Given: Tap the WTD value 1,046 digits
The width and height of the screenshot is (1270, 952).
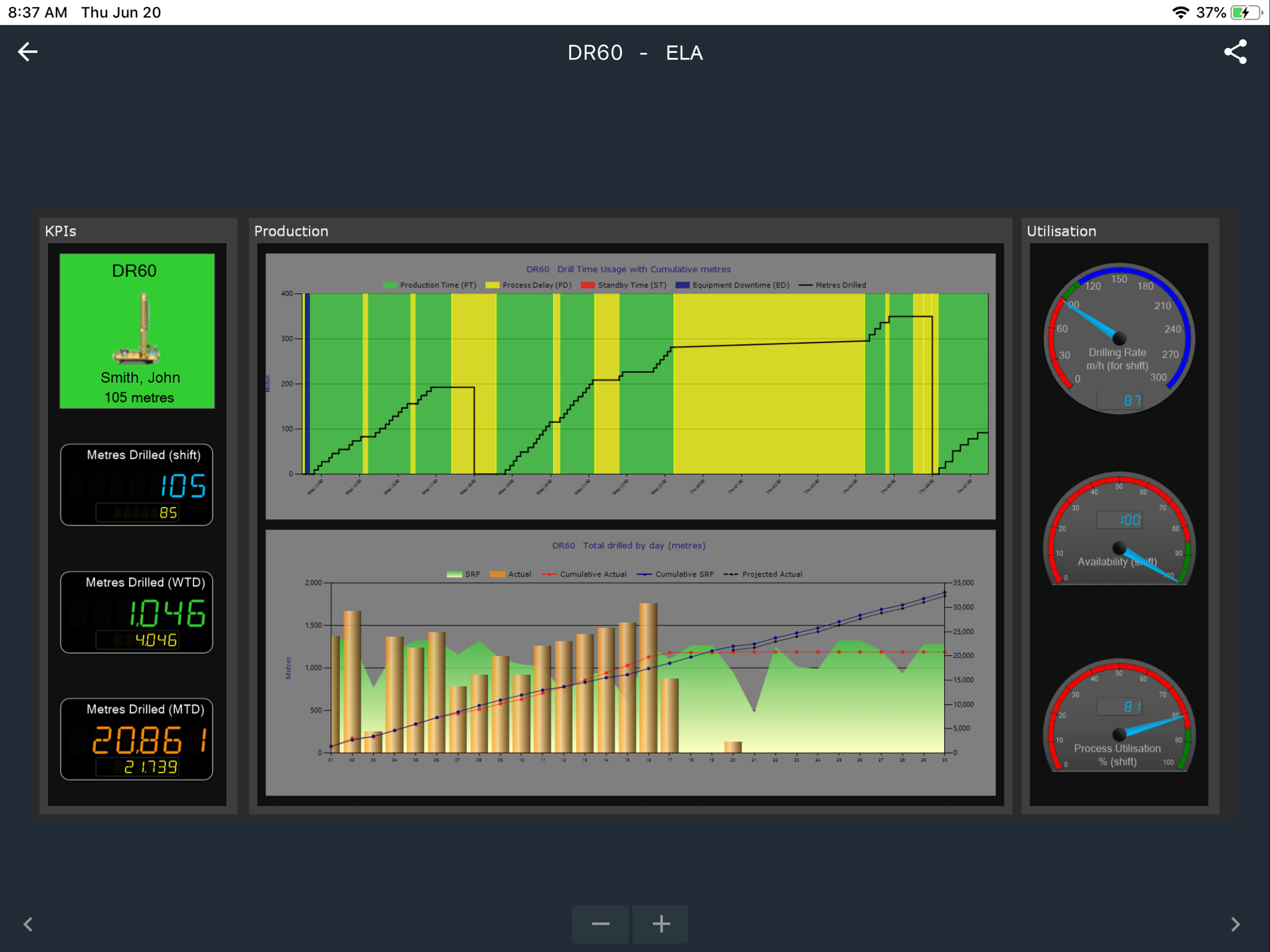Looking at the screenshot, I should (x=167, y=613).
